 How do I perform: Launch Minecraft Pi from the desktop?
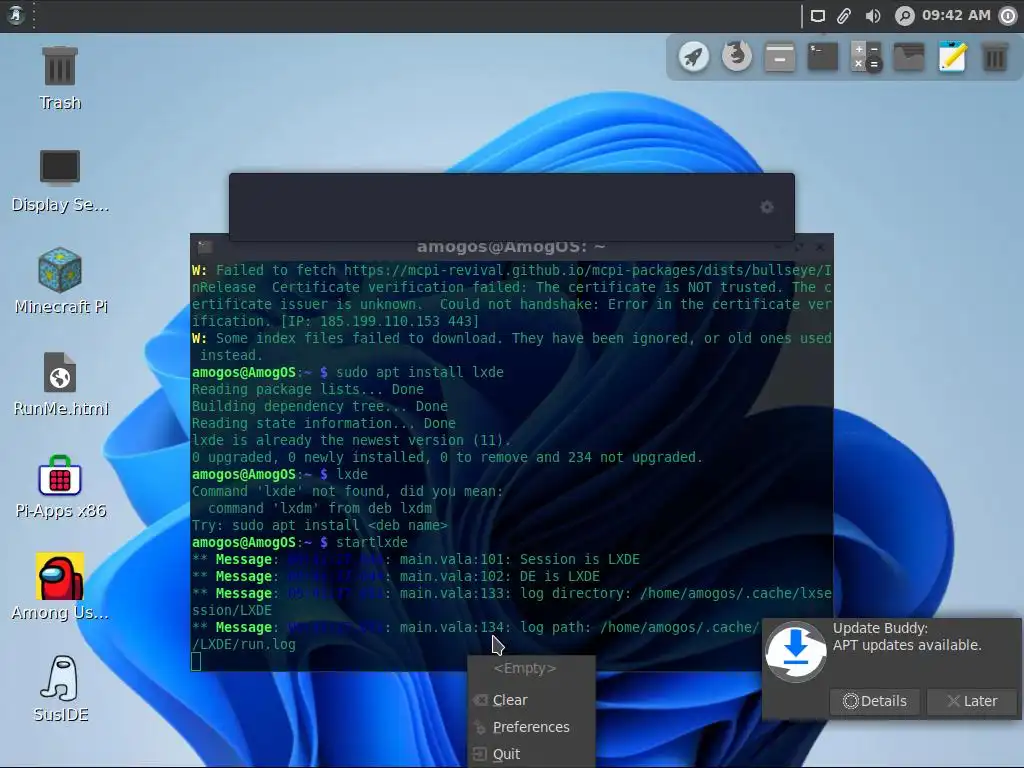pos(60,281)
